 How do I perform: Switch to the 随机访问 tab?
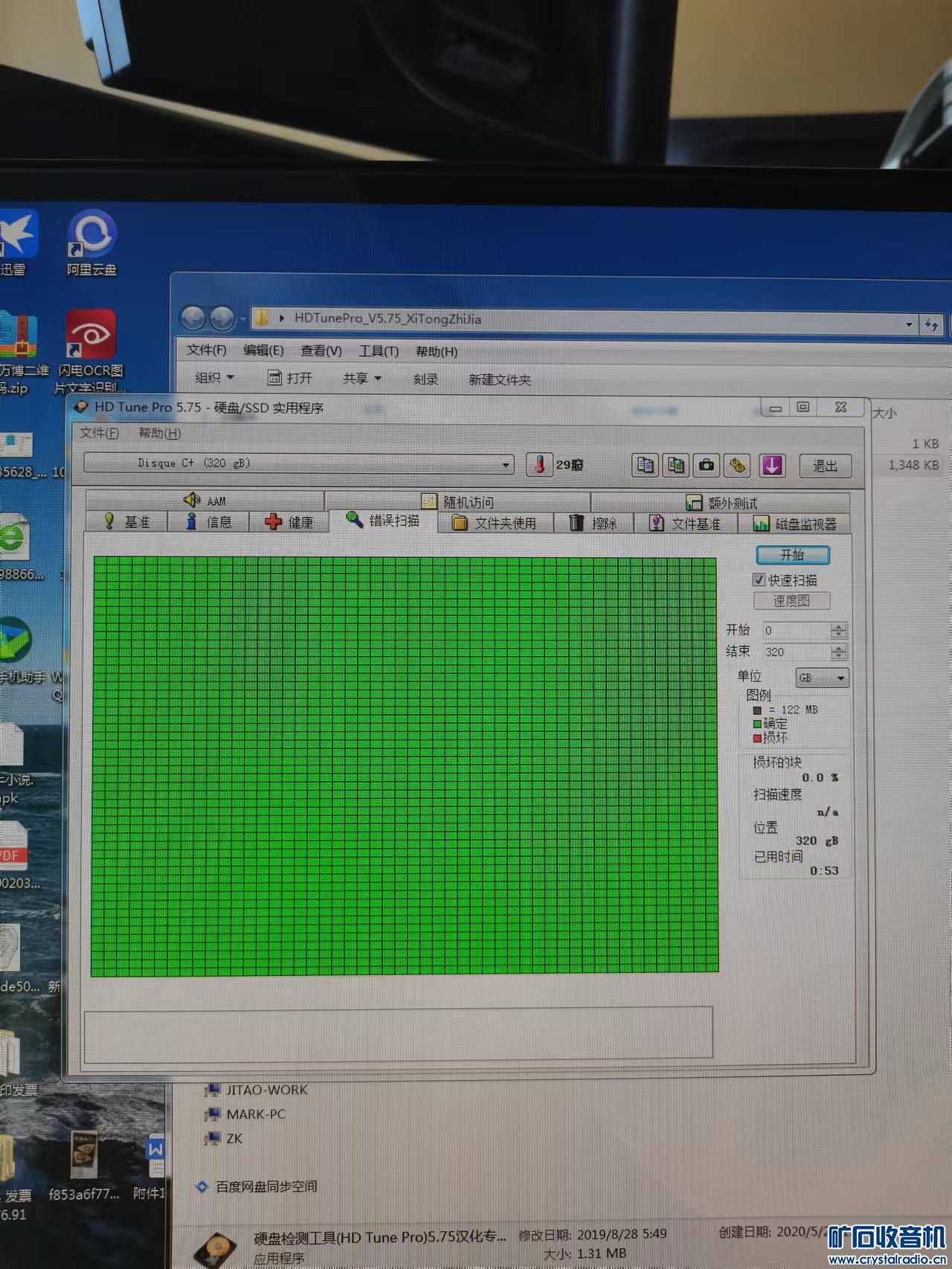(x=457, y=501)
